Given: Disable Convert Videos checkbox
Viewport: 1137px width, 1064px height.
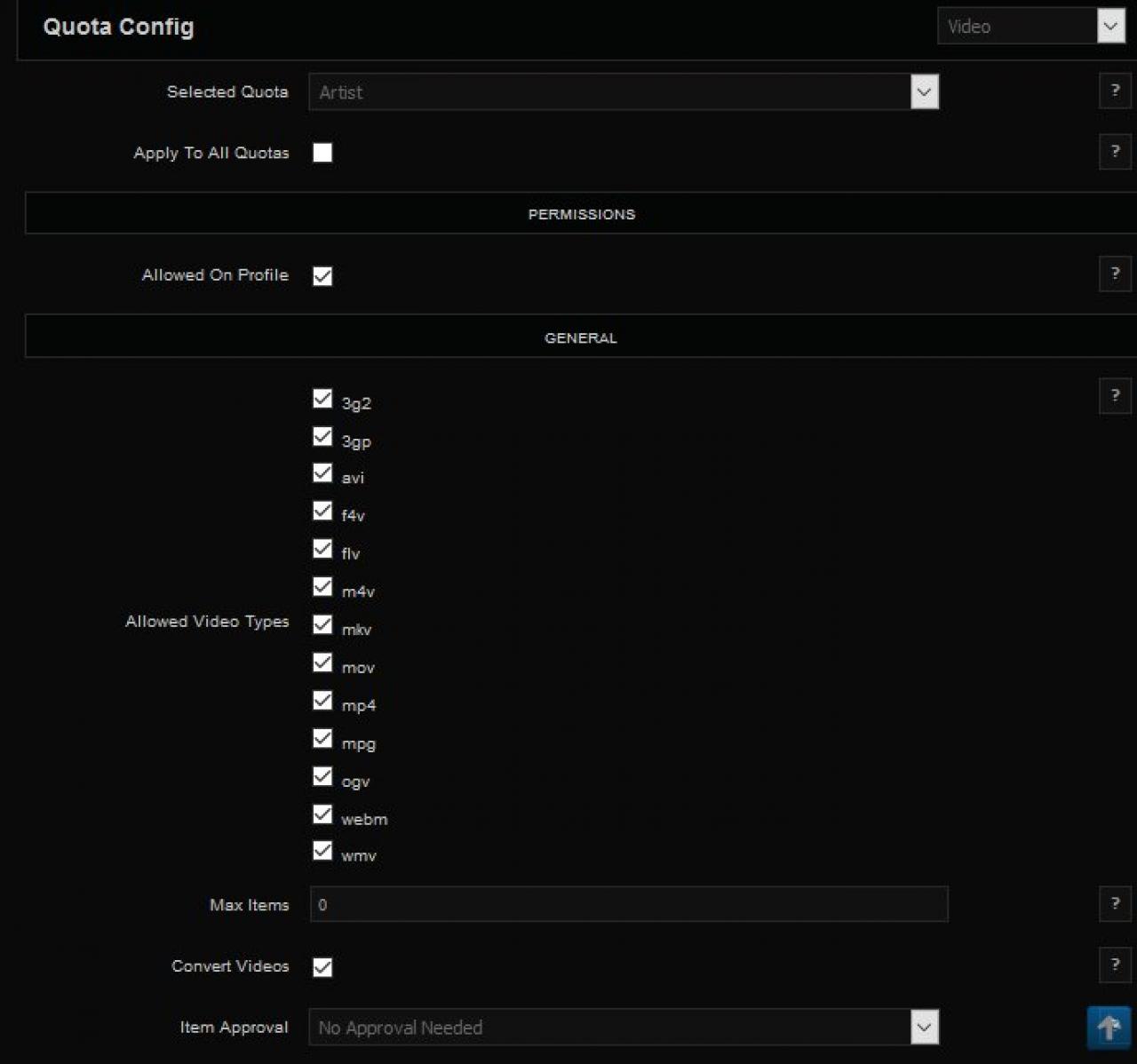Looking at the screenshot, I should pos(322,967).
